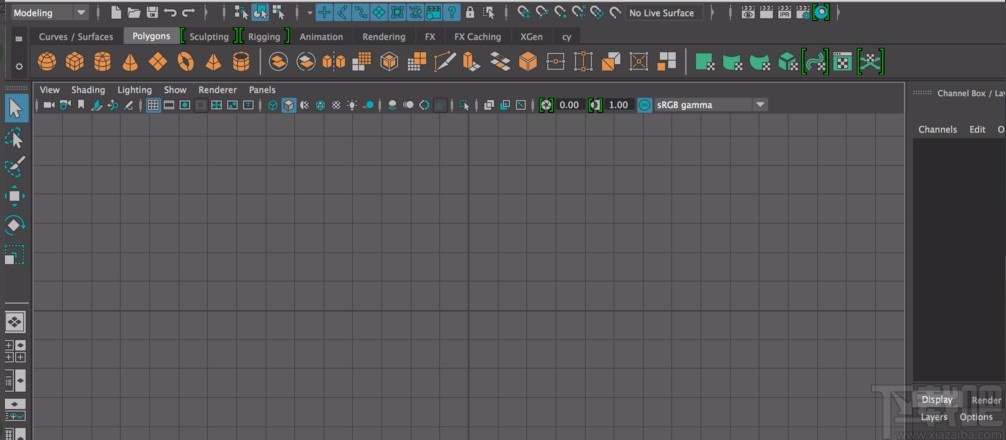Select by object type mode

click(260, 12)
